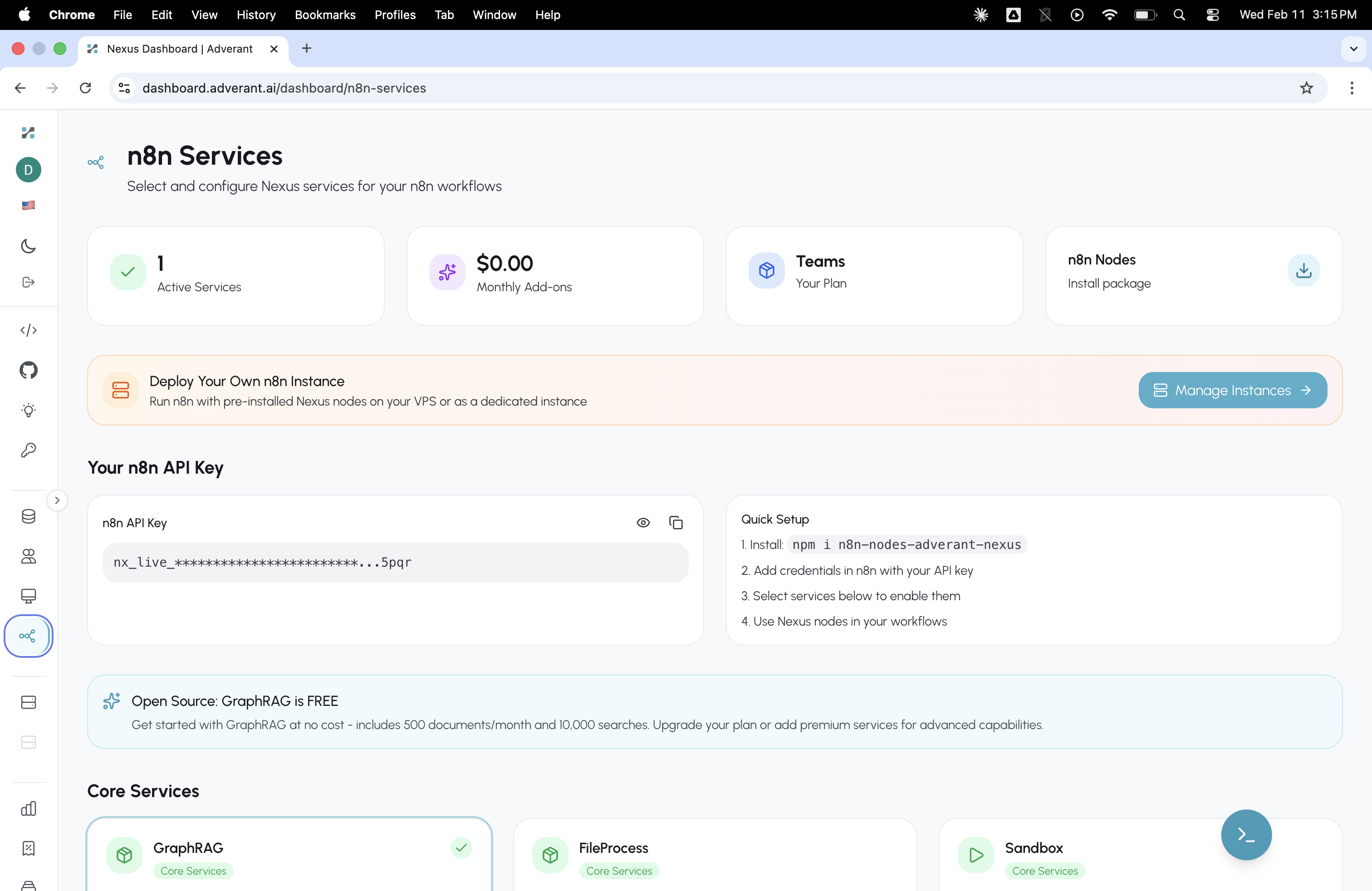Image resolution: width=1372 pixels, height=891 pixels.
Task: Open the tab search dropdown
Action: 1353,49
